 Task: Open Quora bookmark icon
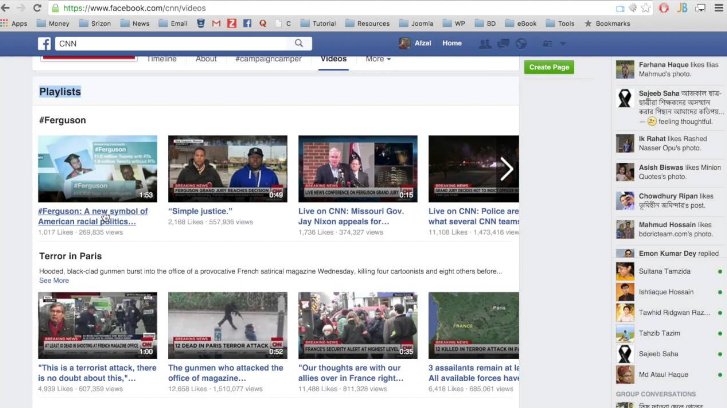(x=263, y=23)
